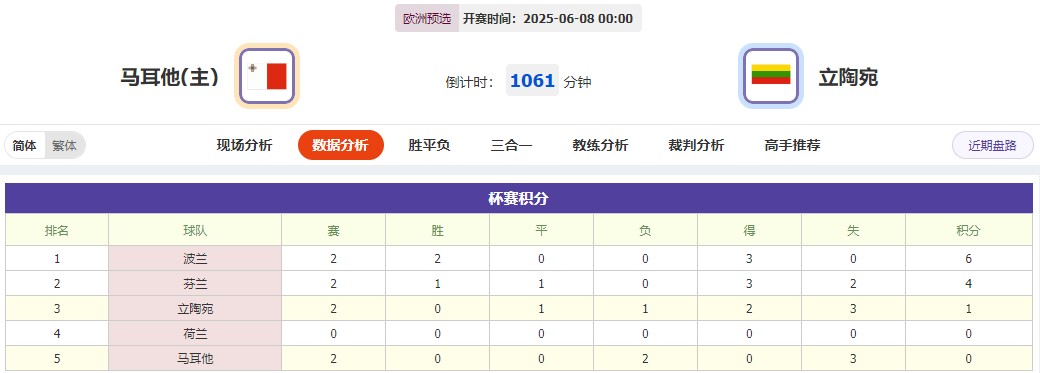Open the 三合一 tab

[511, 145]
